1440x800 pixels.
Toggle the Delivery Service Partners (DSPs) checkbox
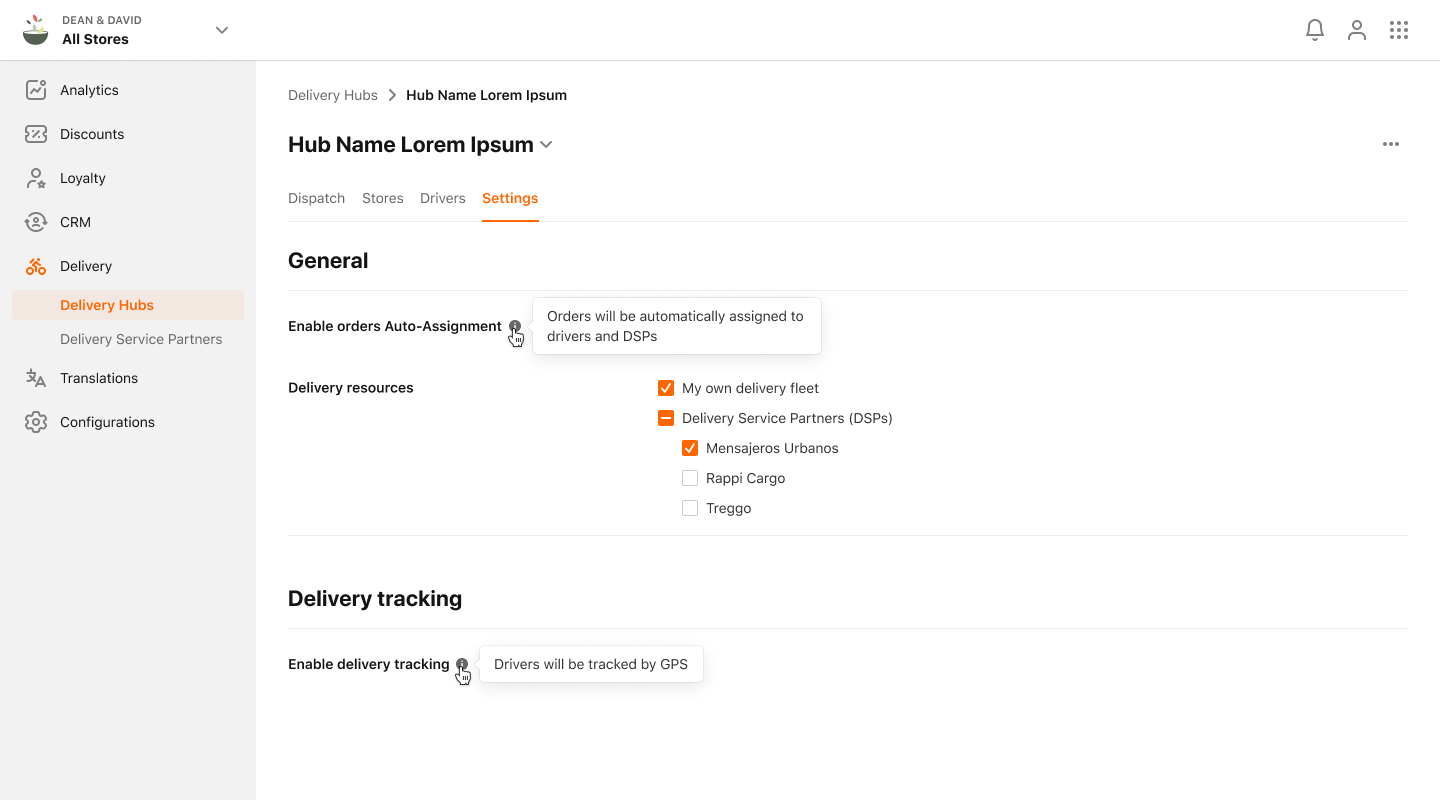point(666,417)
